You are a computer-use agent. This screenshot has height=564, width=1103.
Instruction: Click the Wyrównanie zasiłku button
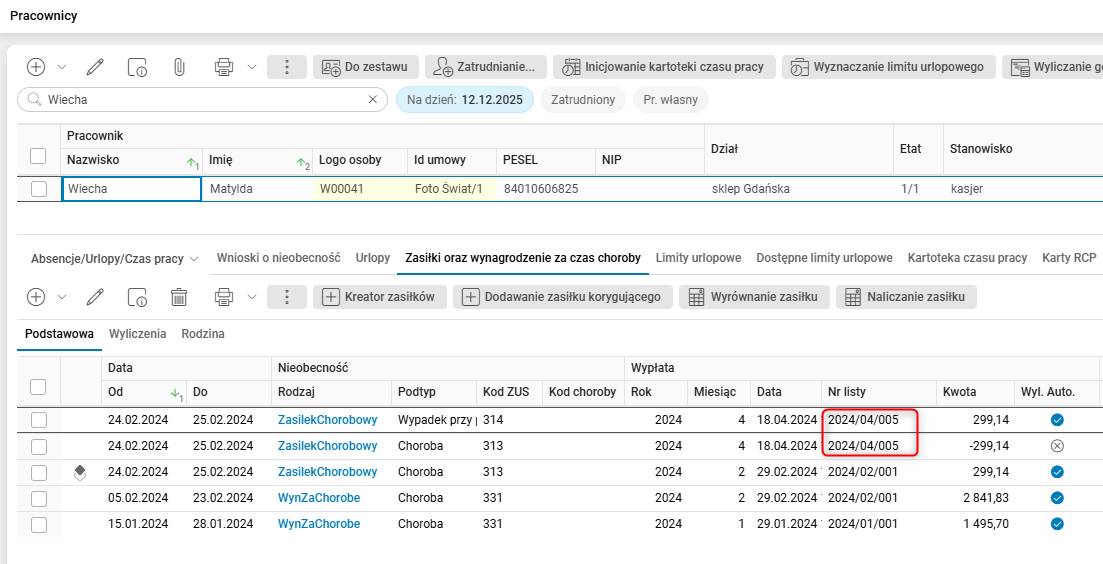coord(754,297)
